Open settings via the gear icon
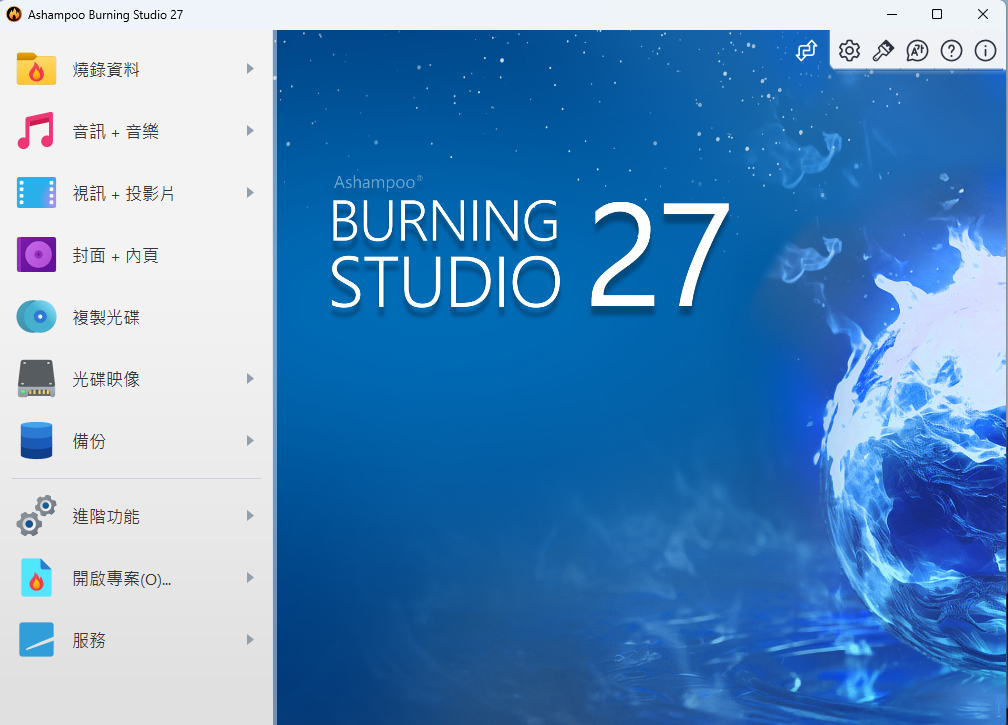Image resolution: width=1008 pixels, height=725 pixels. [849, 50]
